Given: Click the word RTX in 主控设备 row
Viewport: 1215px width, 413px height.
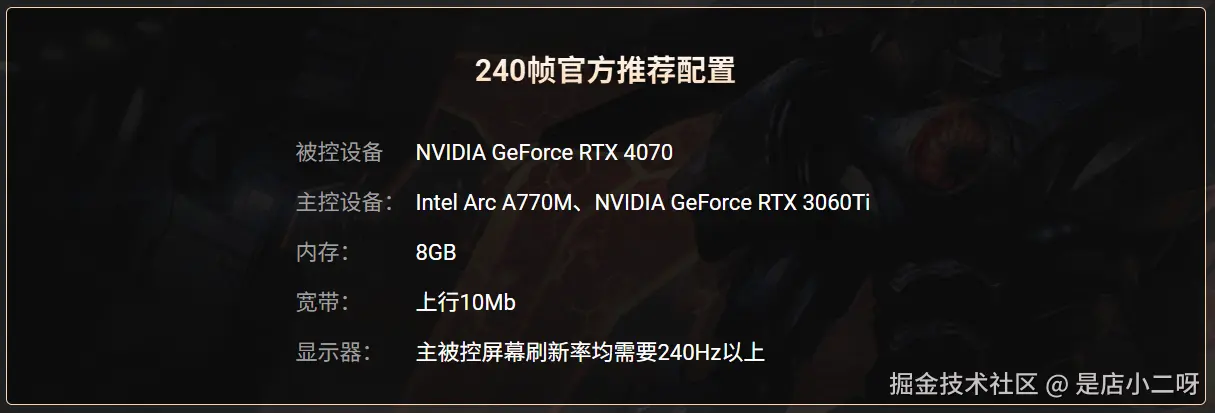Looking at the screenshot, I should [778, 203].
